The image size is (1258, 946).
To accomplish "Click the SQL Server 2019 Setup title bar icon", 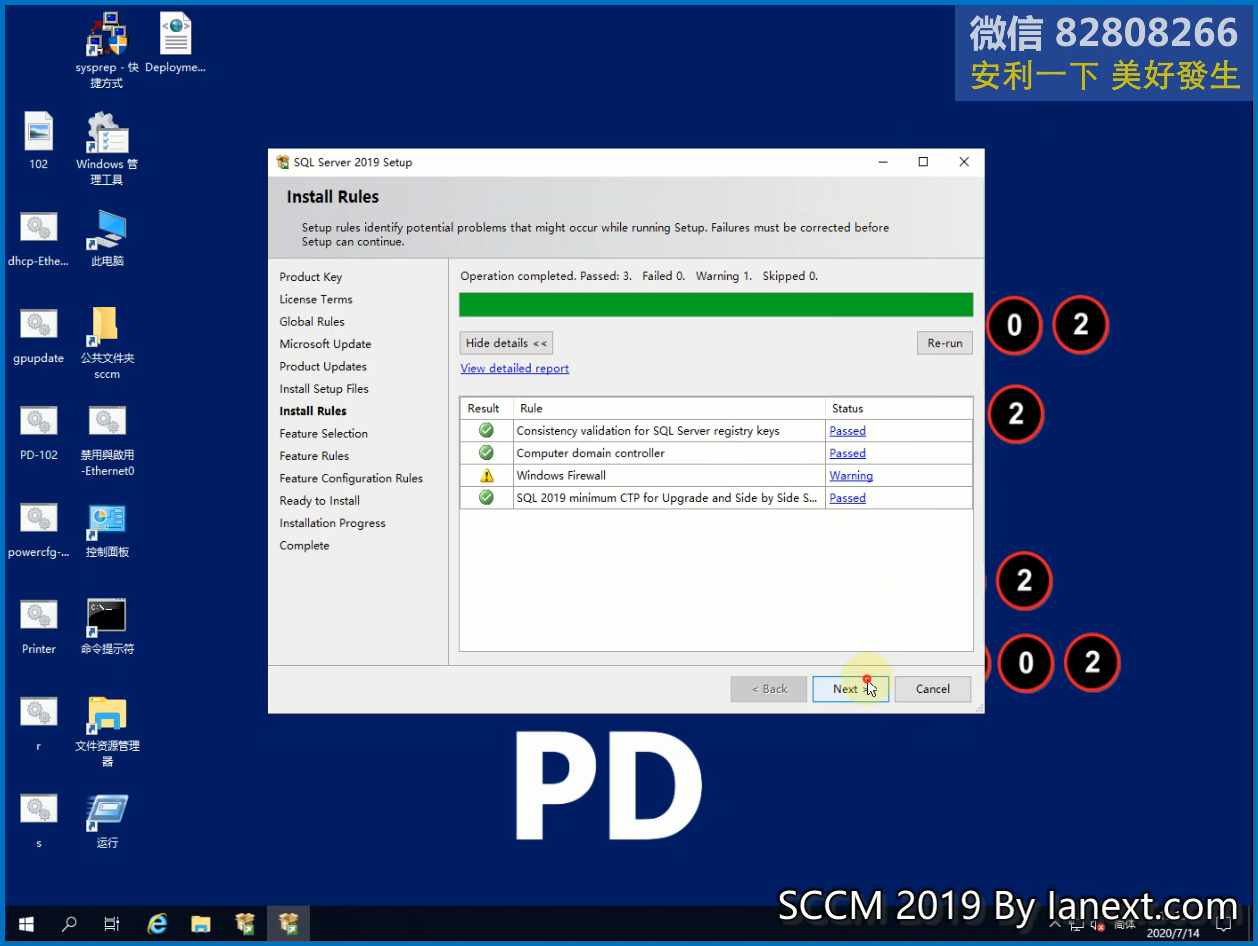I will coord(283,162).
